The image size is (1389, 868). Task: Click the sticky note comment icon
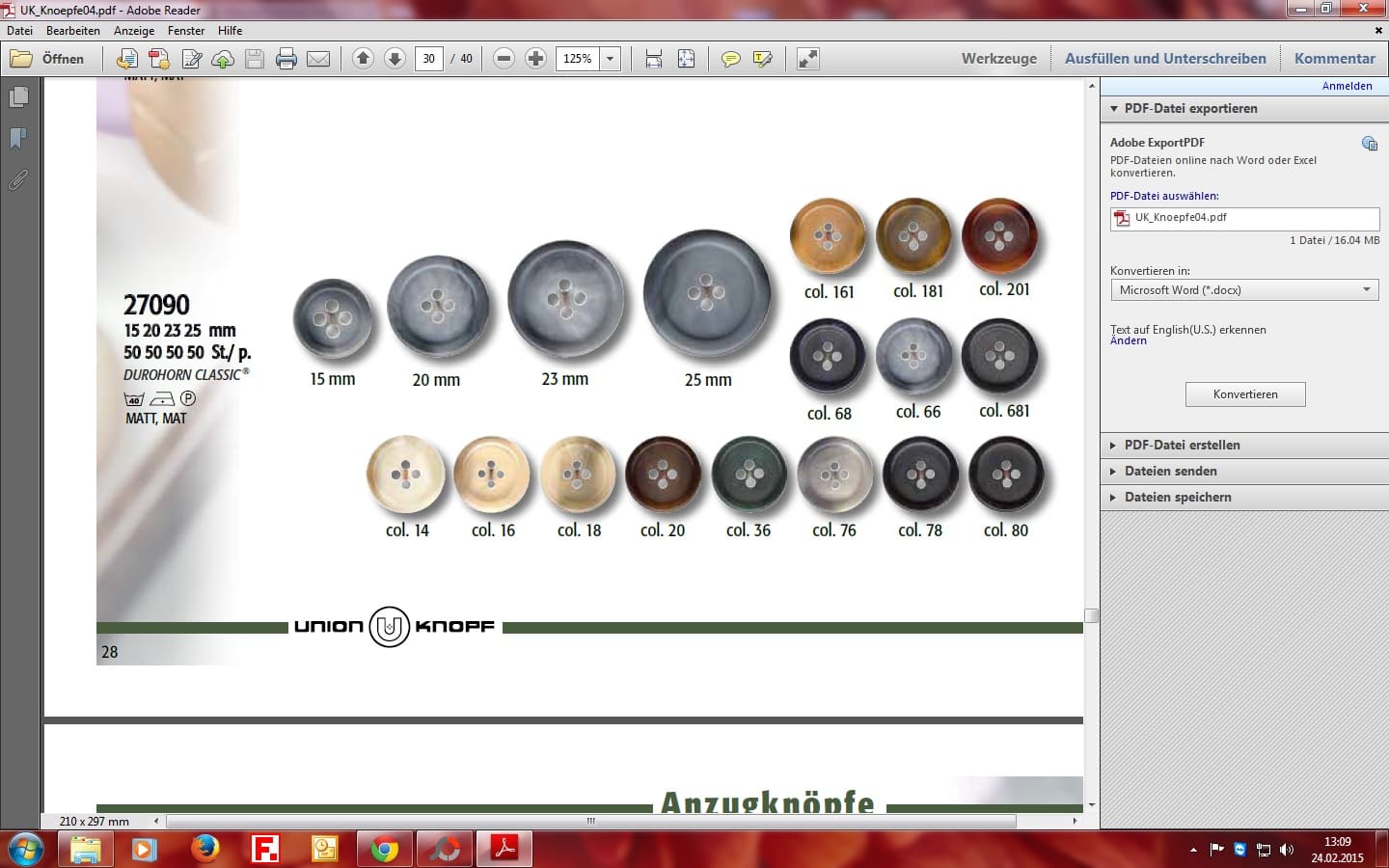[x=730, y=59]
